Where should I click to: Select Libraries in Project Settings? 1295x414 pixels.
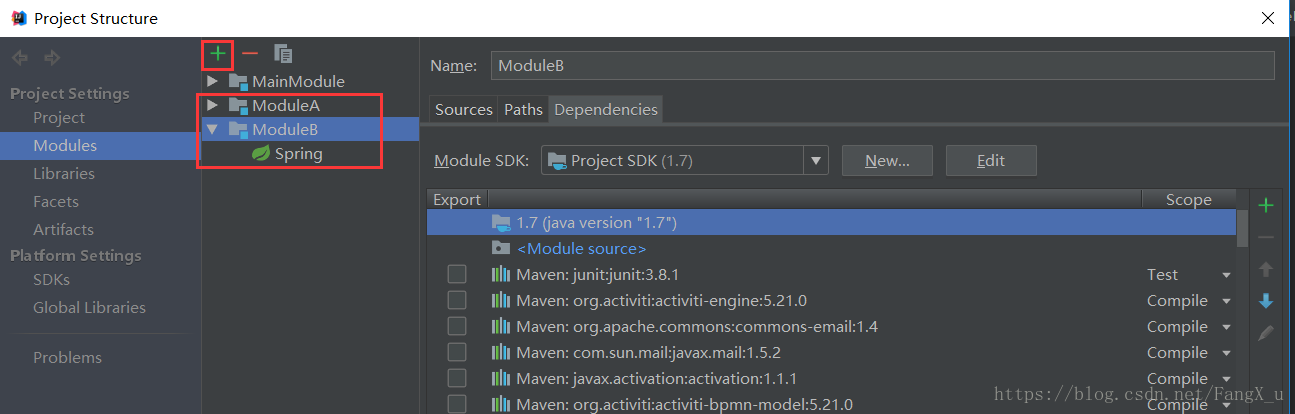point(64,174)
